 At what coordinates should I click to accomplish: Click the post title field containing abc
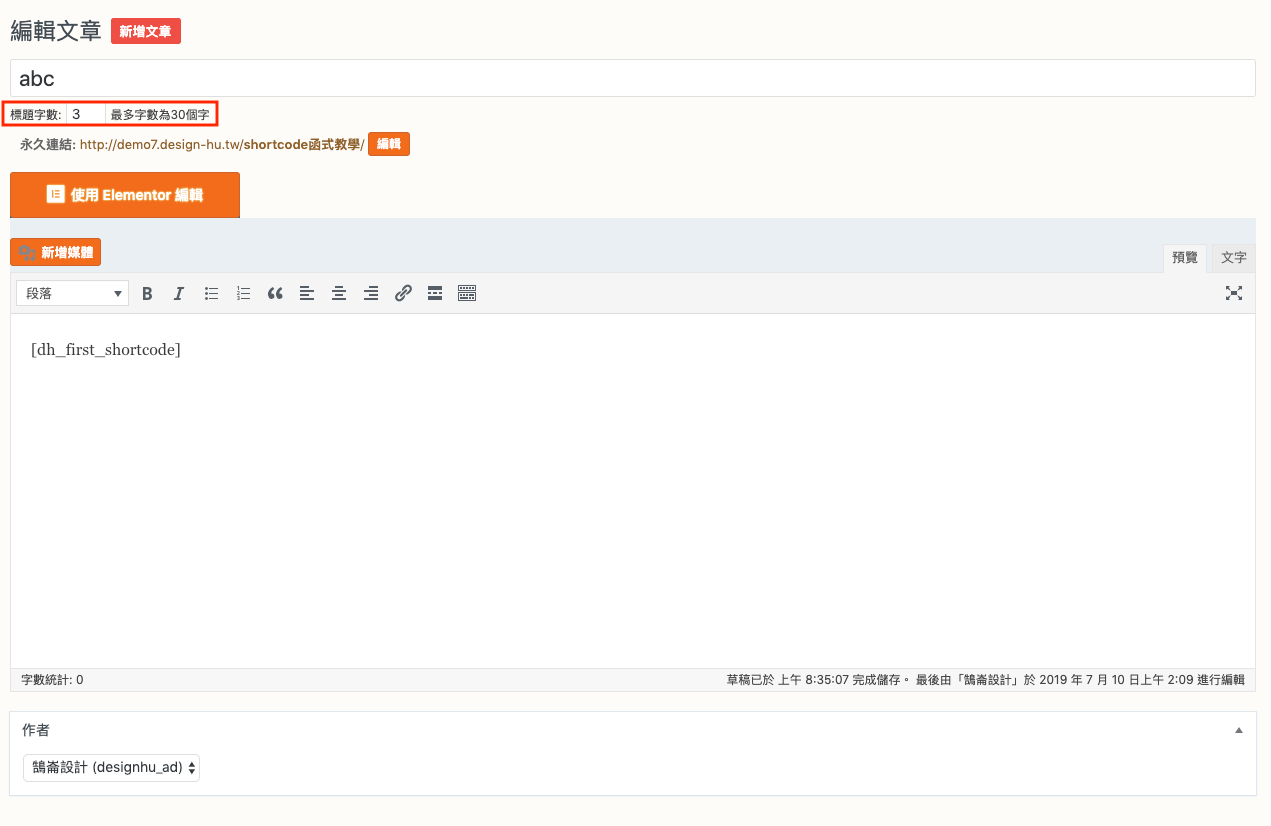[632, 78]
